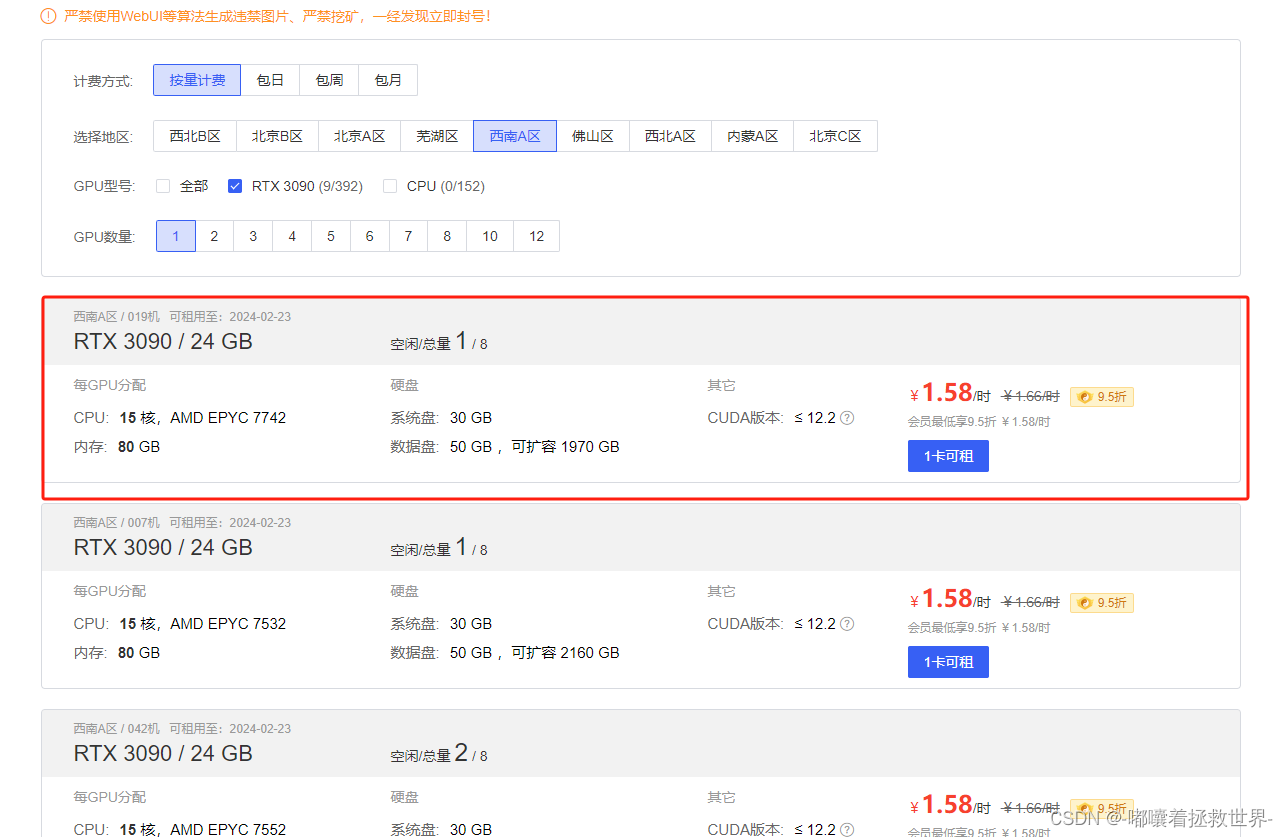Switch billing to 包周
1288x837 pixels.
[329, 80]
